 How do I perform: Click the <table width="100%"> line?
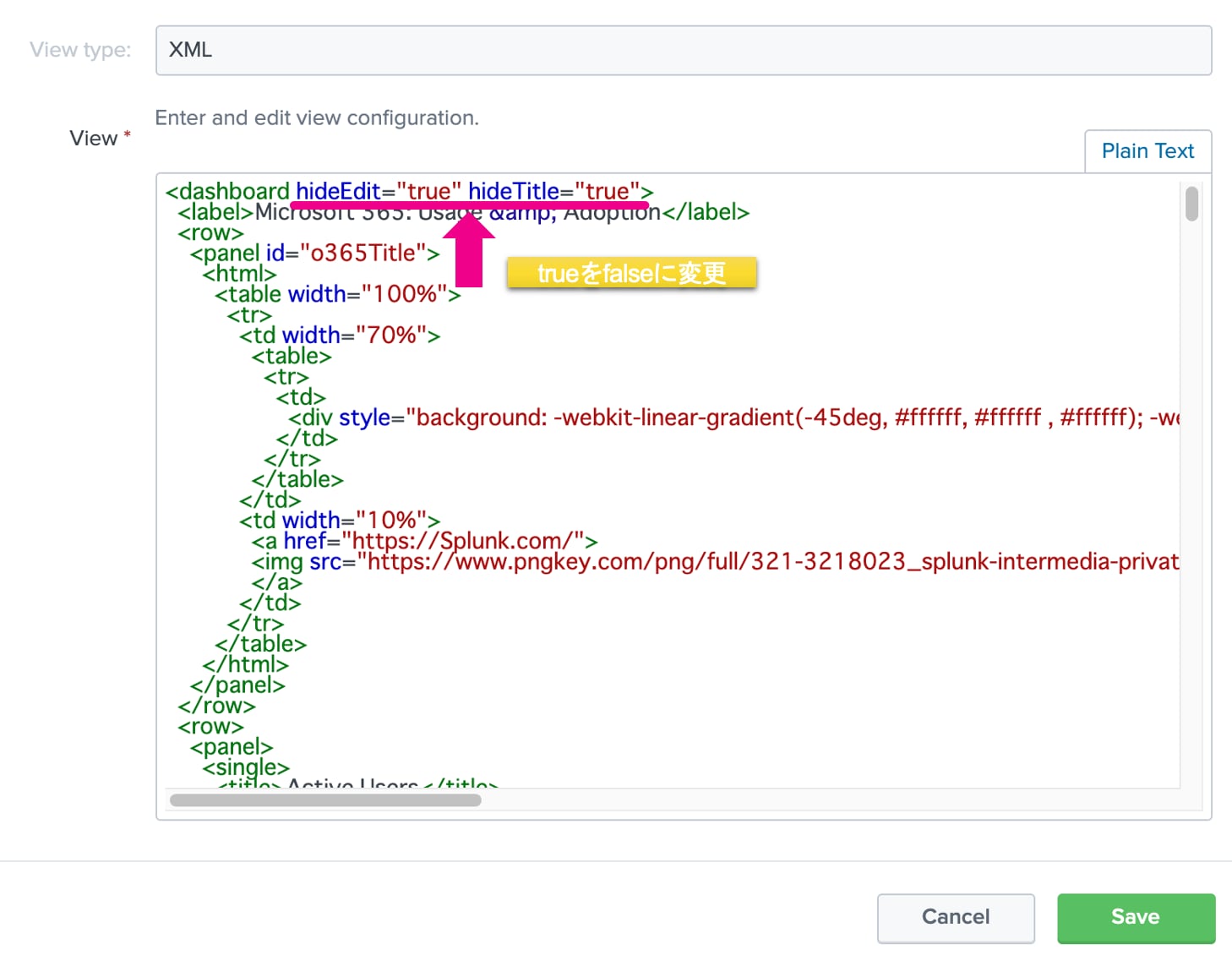click(337, 294)
